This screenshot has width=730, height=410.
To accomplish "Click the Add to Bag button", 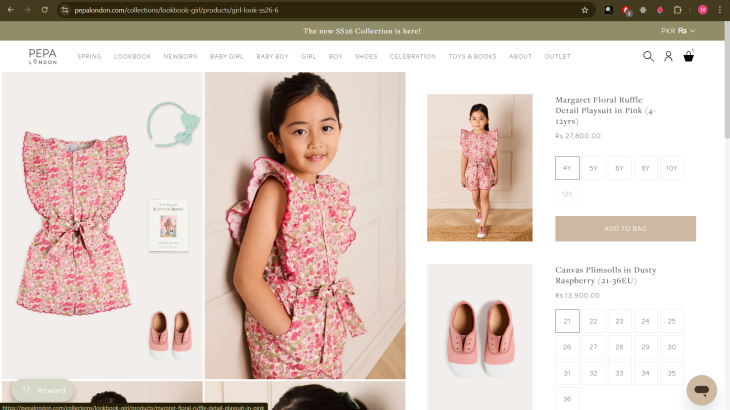I will pos(625,229).
